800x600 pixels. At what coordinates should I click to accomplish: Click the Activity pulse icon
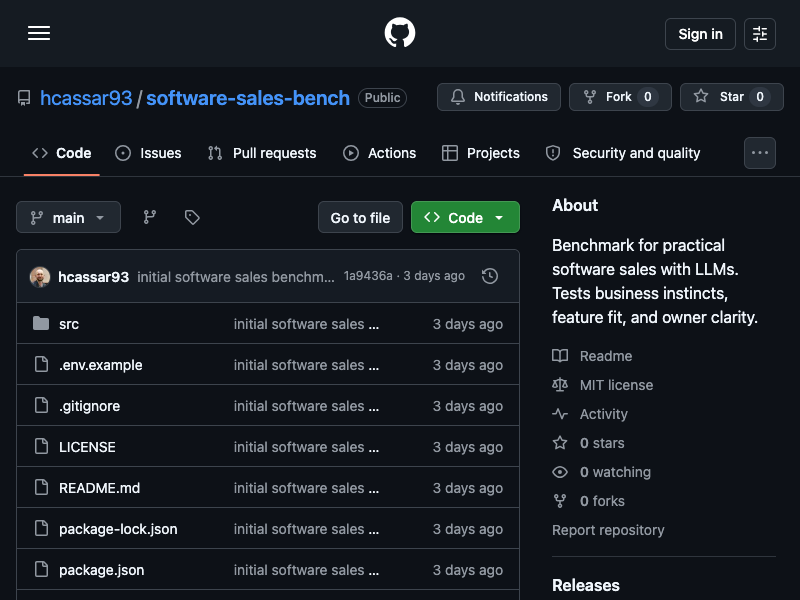pos(560,414)
